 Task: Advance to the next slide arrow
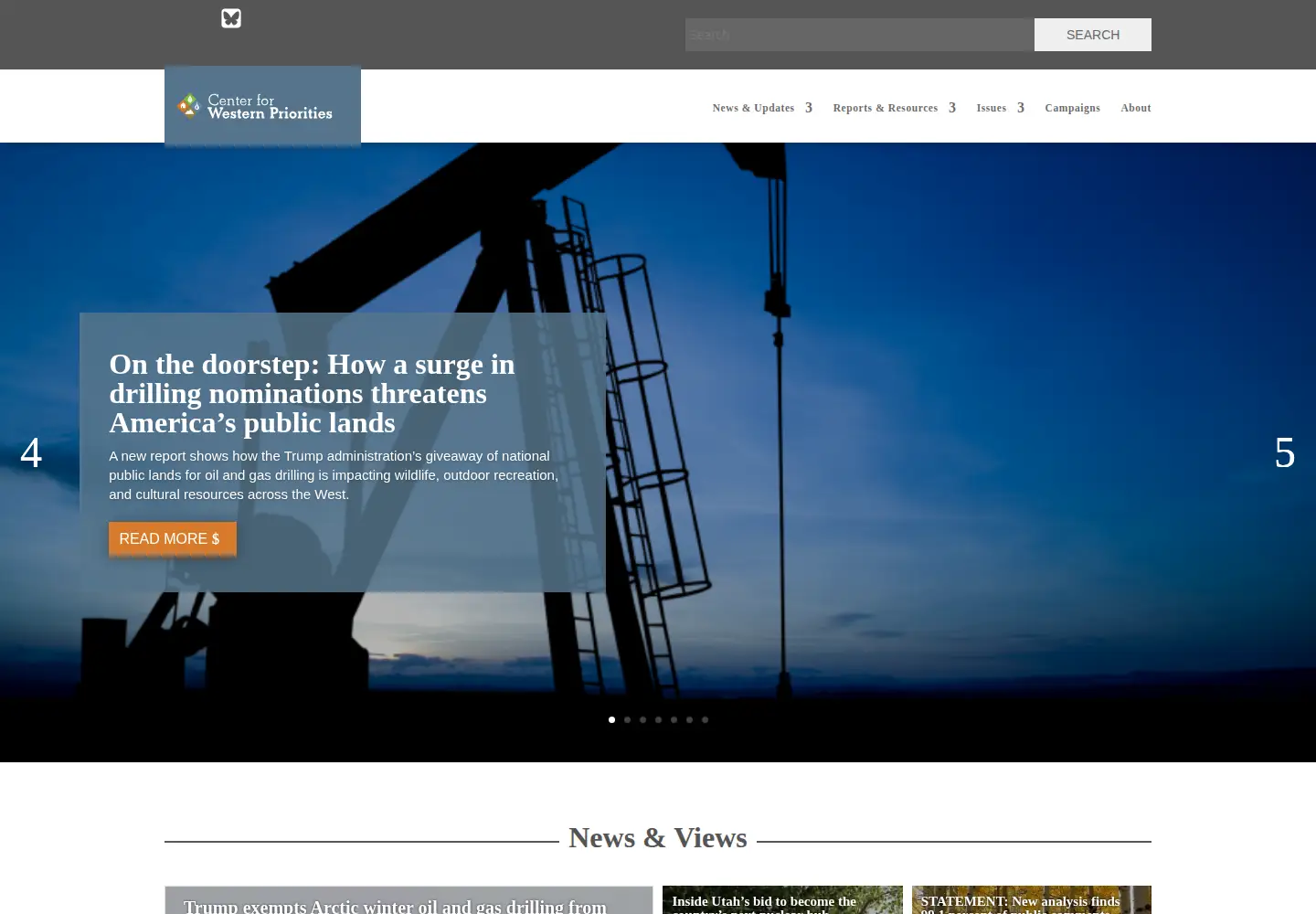[1285, 452]
